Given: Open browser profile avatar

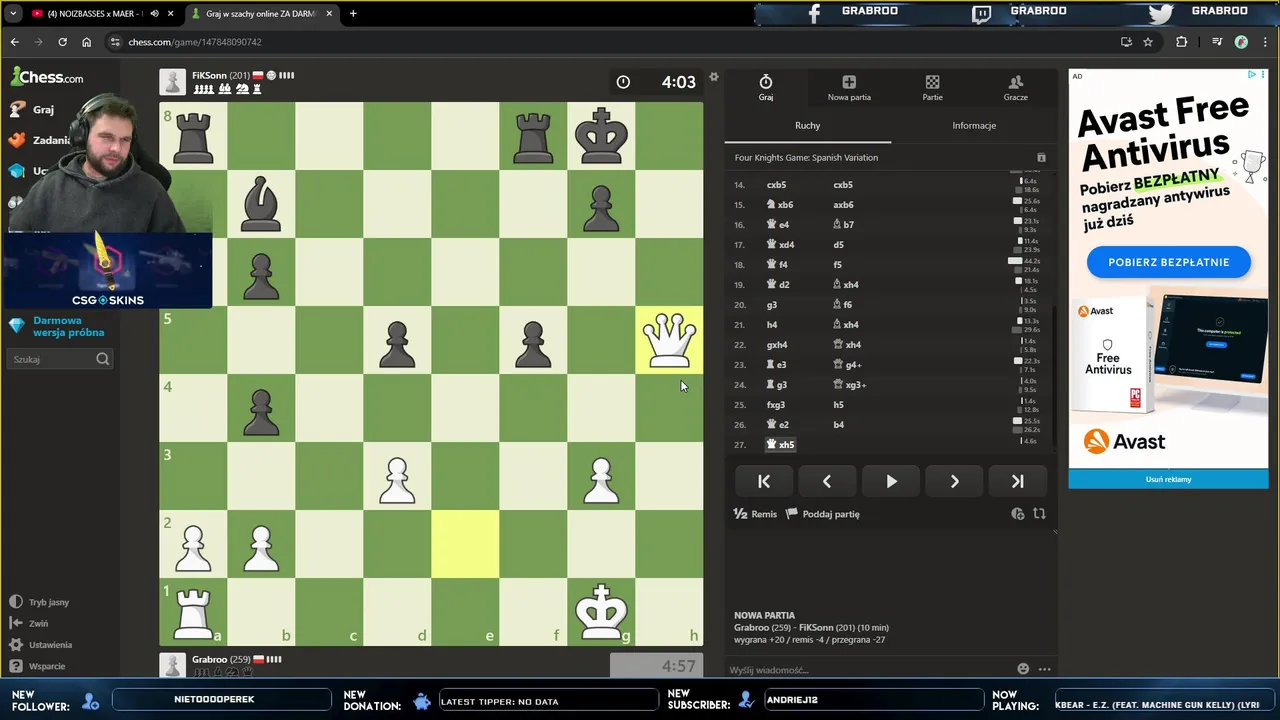Looking at the screenshot, I should 1241,42.
